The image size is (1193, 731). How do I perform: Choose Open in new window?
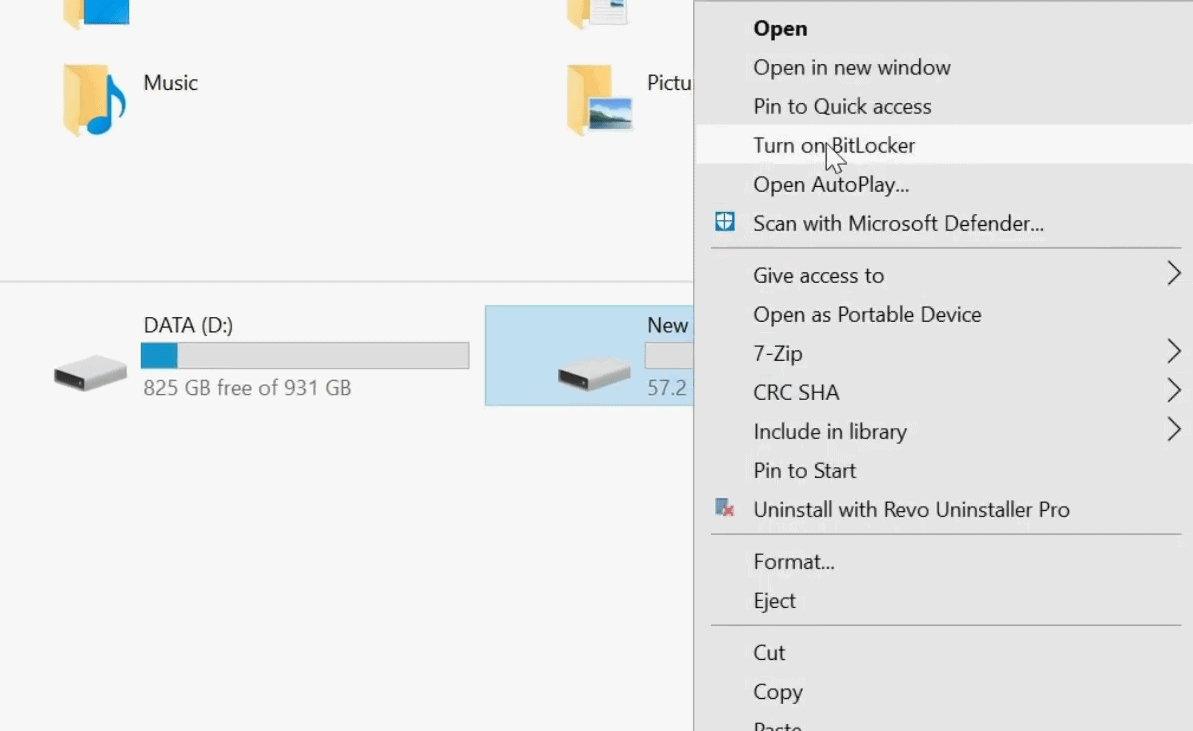coord(851,67)
